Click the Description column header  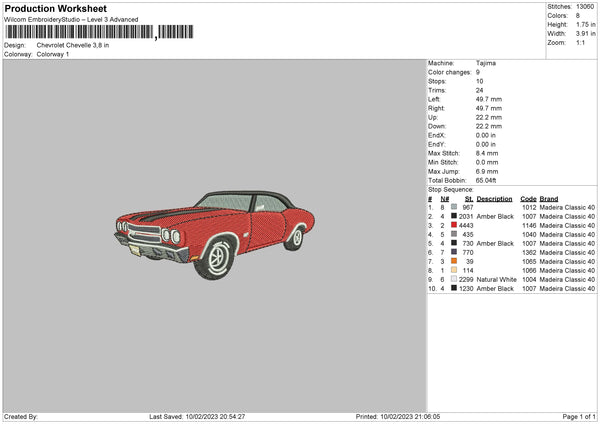494,199
